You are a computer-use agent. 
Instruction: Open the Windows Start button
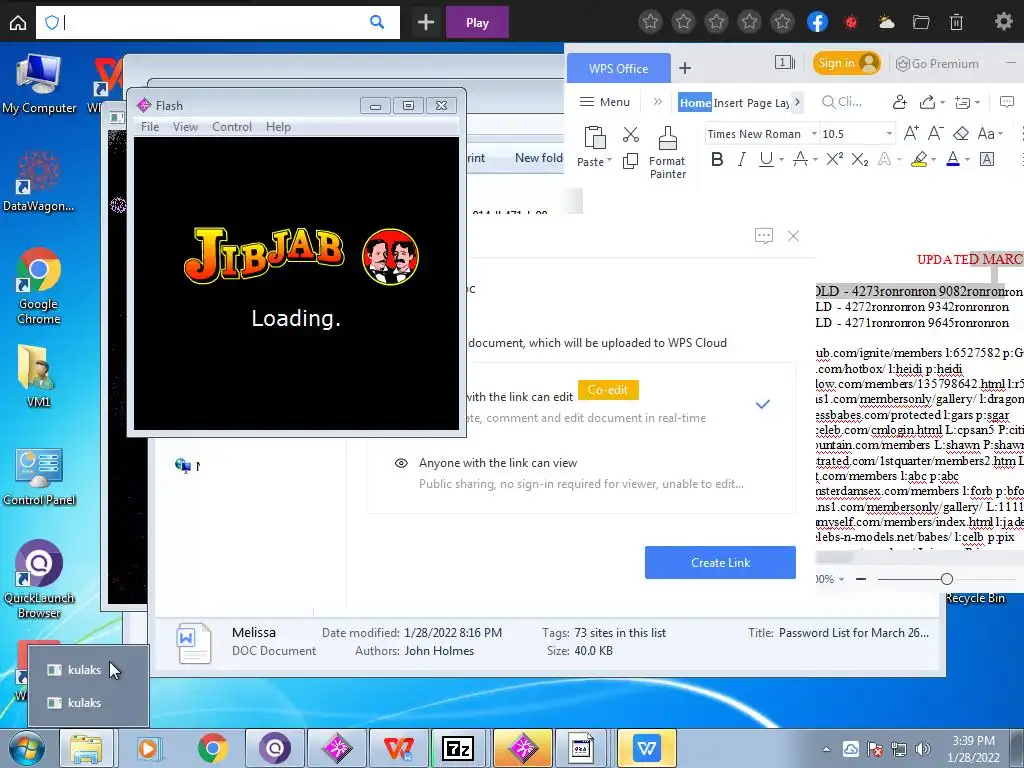tap(26, 748)
